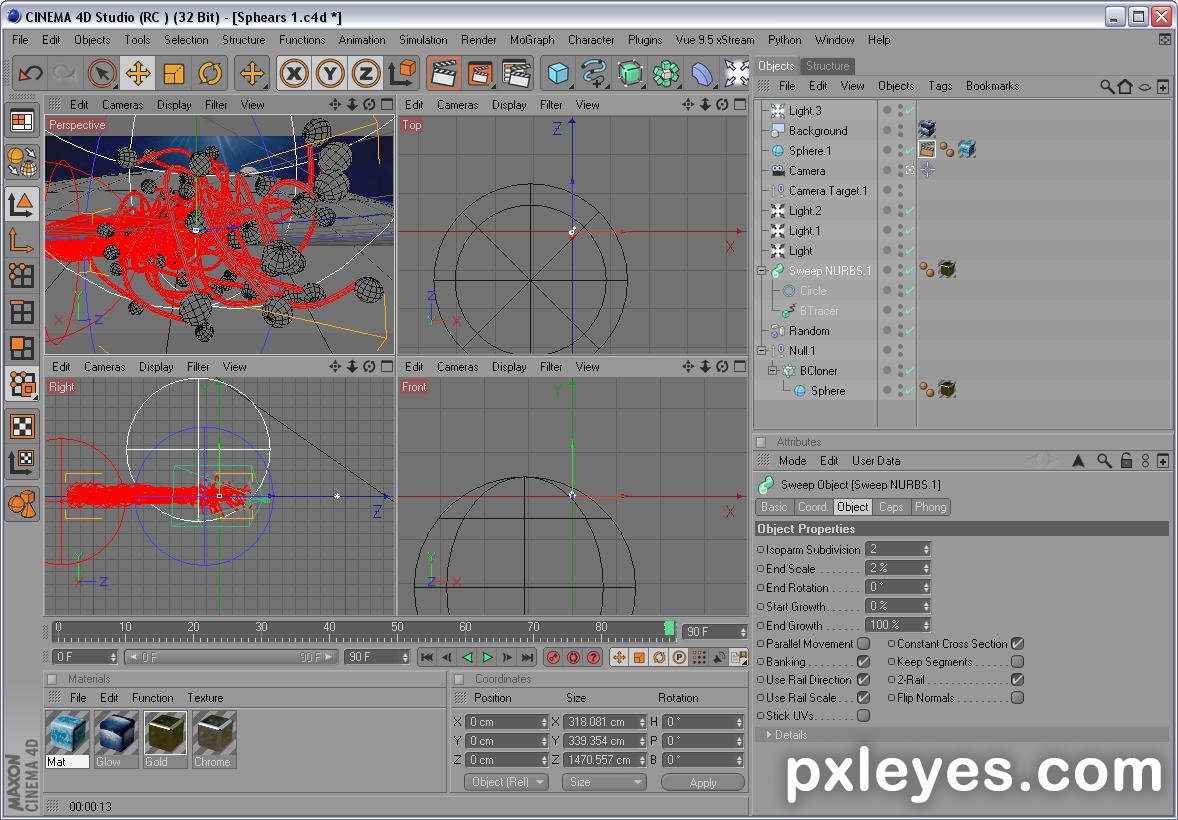Viewport: 1178px width, 820px height.
Task: Collapse the BCloner tree node
Action: [x=773, y=371]
